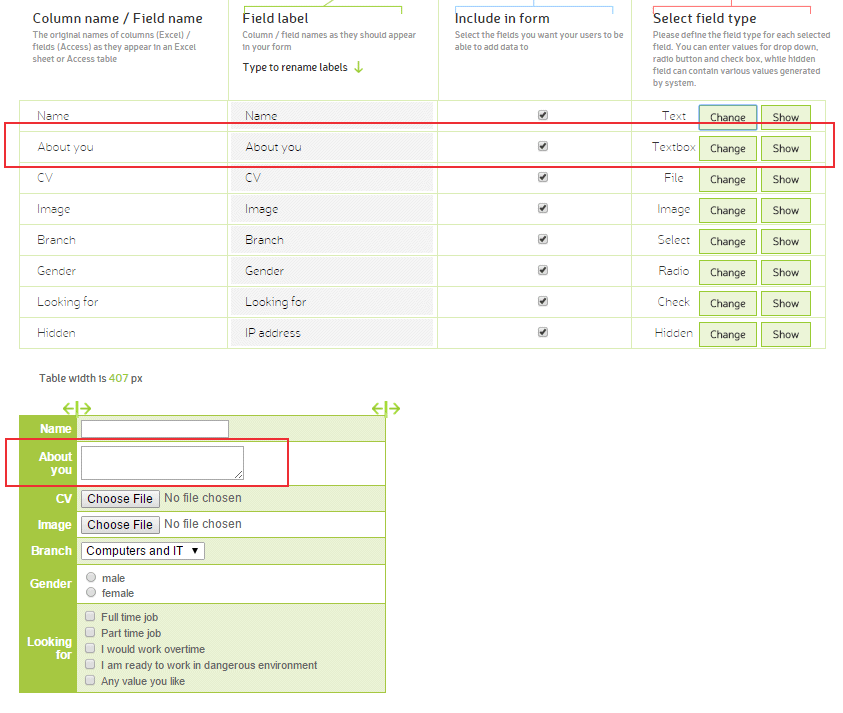Select the "female" gender radio button
The width and height of the screenshot is (843, 713).
pos(90,590)
